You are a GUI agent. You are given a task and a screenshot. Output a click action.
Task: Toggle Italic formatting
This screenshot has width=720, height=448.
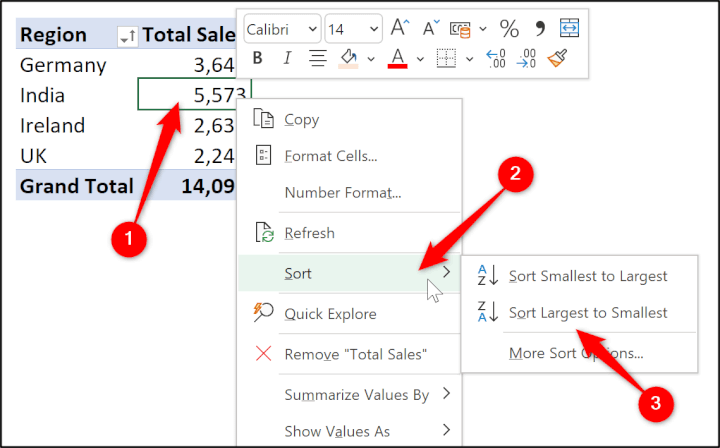click(x=287, y=58)
